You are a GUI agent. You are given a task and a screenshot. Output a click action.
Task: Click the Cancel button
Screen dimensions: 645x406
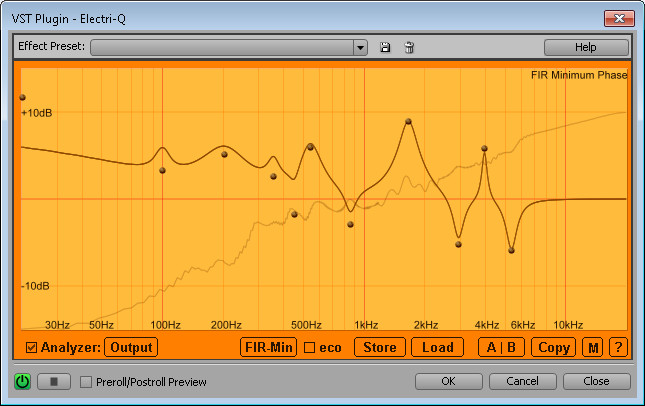[x=522, y=381]
